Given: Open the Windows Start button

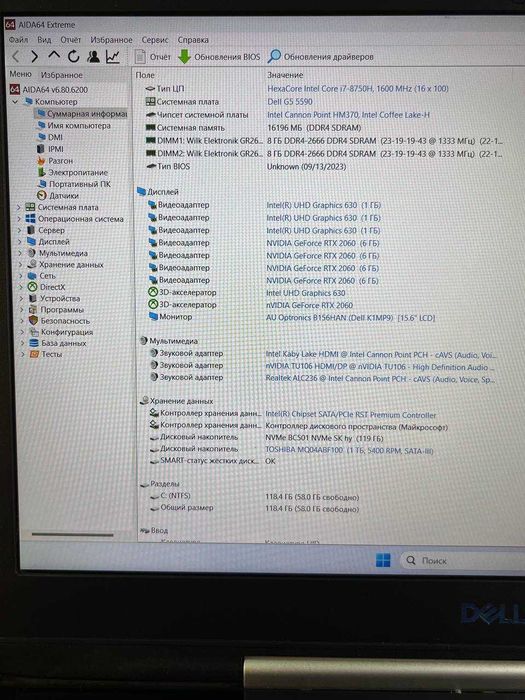Looking at the screenshot, I should pyautogui.click(x=383, y=560).
